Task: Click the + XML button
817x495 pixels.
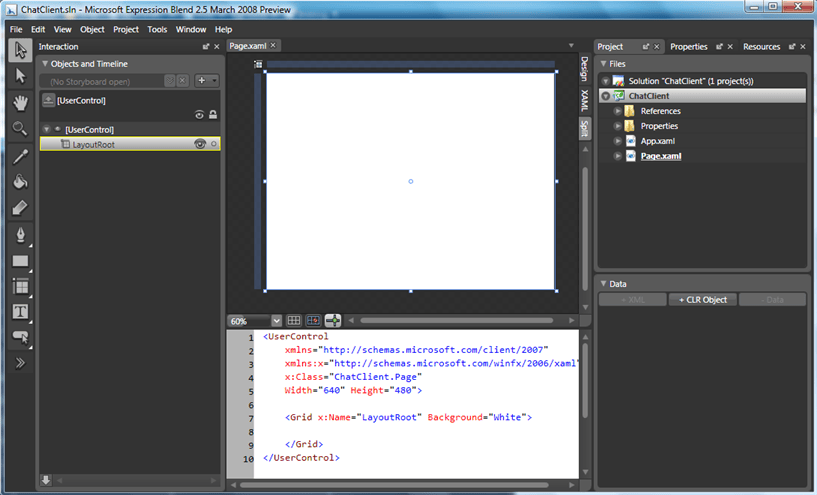Action: (x=633, y=300)
